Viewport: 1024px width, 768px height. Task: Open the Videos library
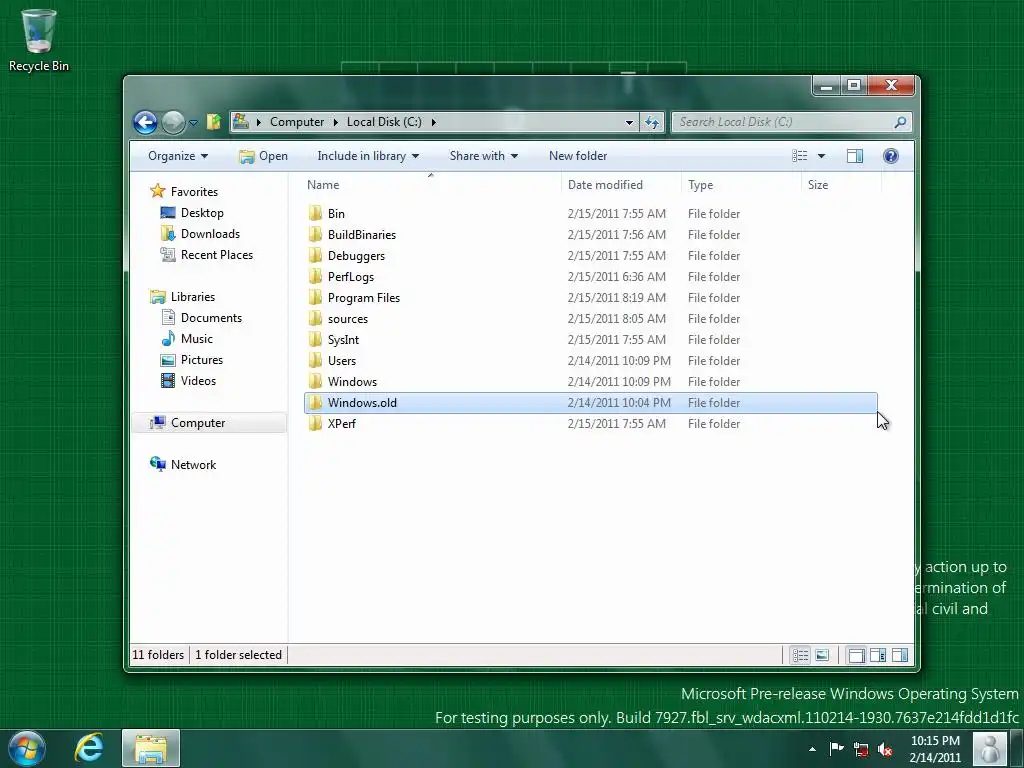(198, 381)
